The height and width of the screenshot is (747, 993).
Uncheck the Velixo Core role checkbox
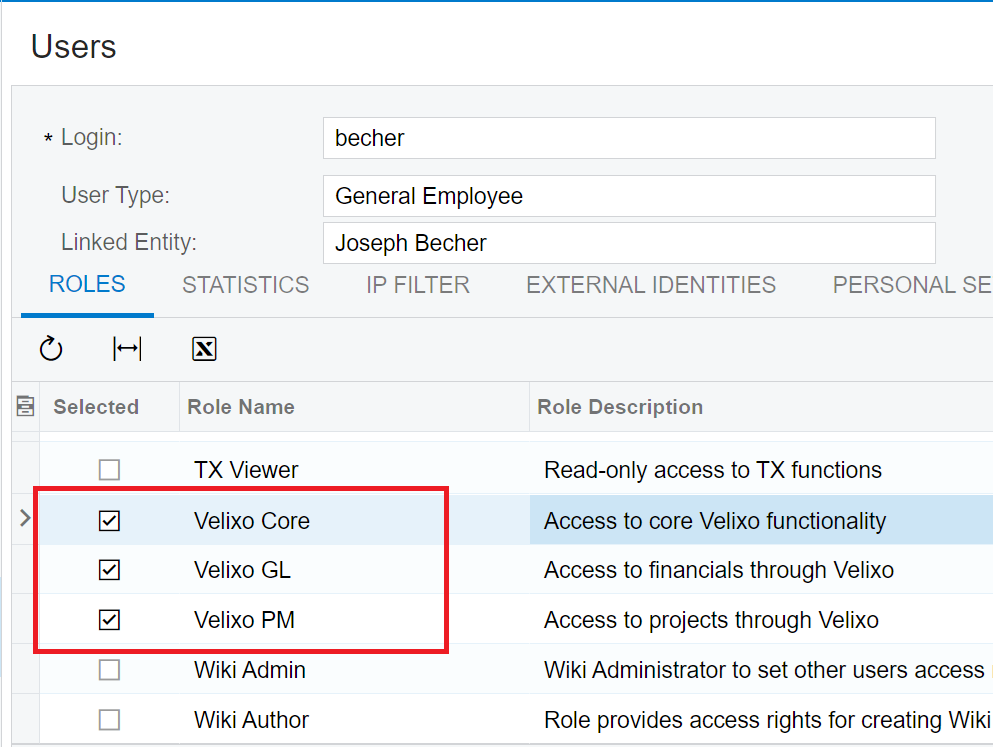coord(110,521)
